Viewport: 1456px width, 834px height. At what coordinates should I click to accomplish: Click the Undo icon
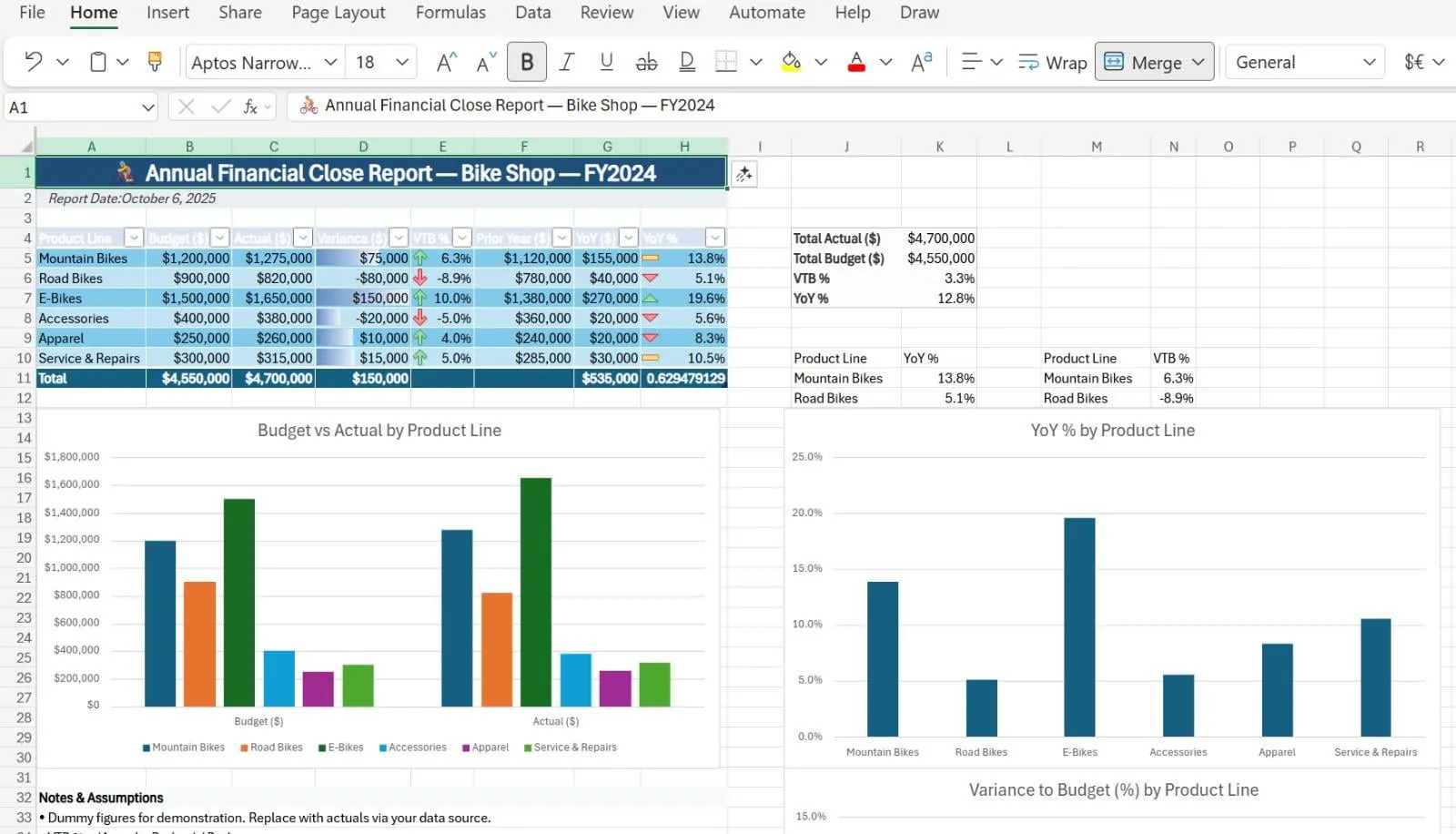pos(34,62)
